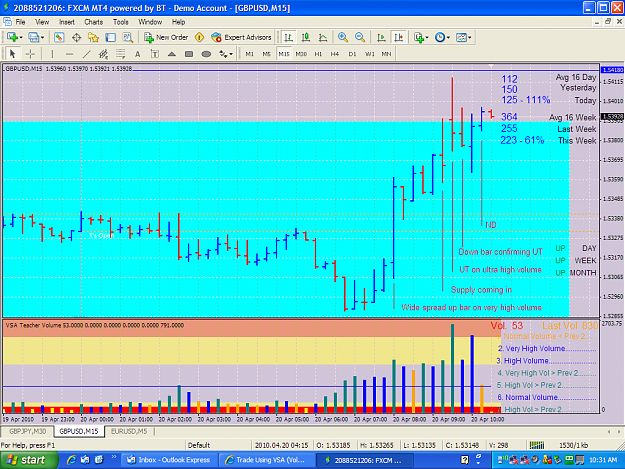
Task: Click the Internet Explorer quick launch icon
Action: (71, 460)
